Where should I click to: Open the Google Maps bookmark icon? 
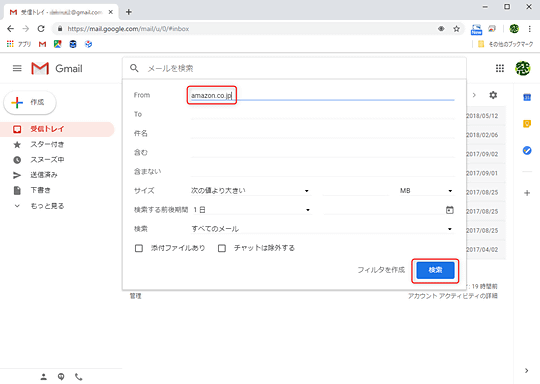coord(58,44)
